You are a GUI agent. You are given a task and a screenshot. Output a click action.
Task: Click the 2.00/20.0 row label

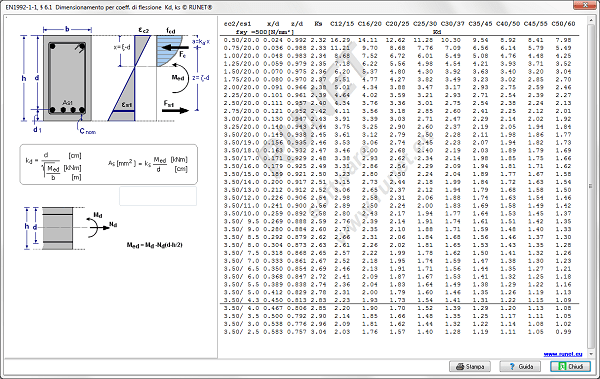(241, 87)
